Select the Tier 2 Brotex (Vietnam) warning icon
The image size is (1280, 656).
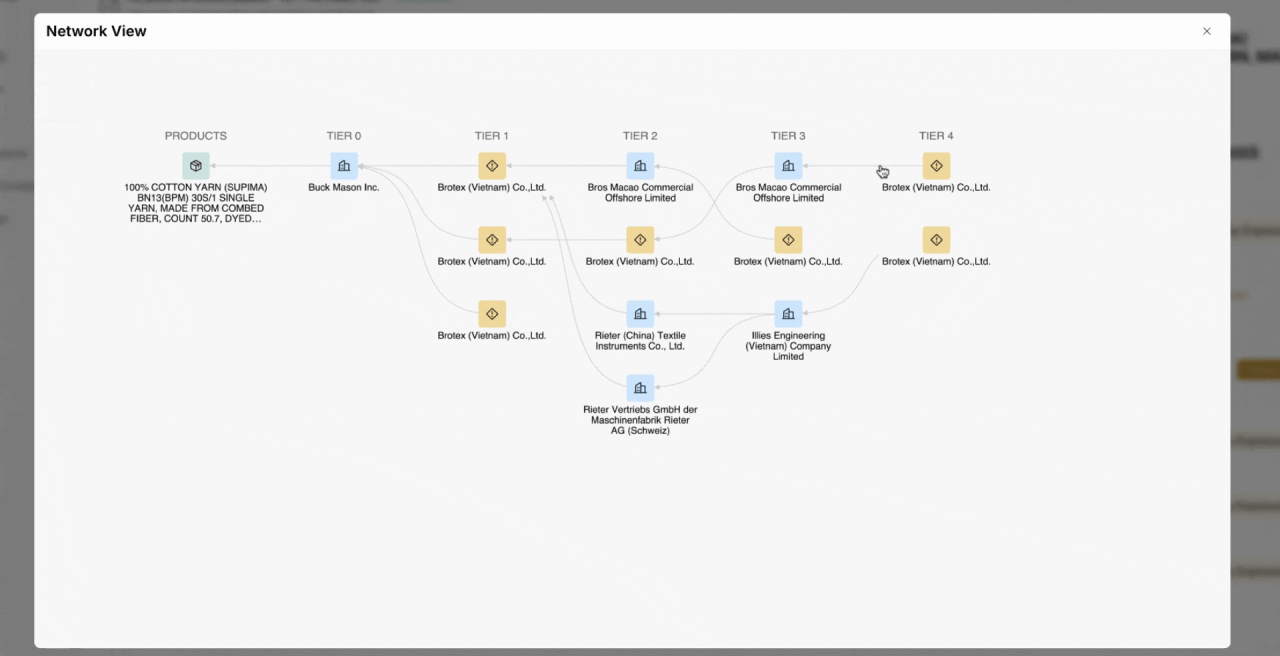[x=640, y=240]
